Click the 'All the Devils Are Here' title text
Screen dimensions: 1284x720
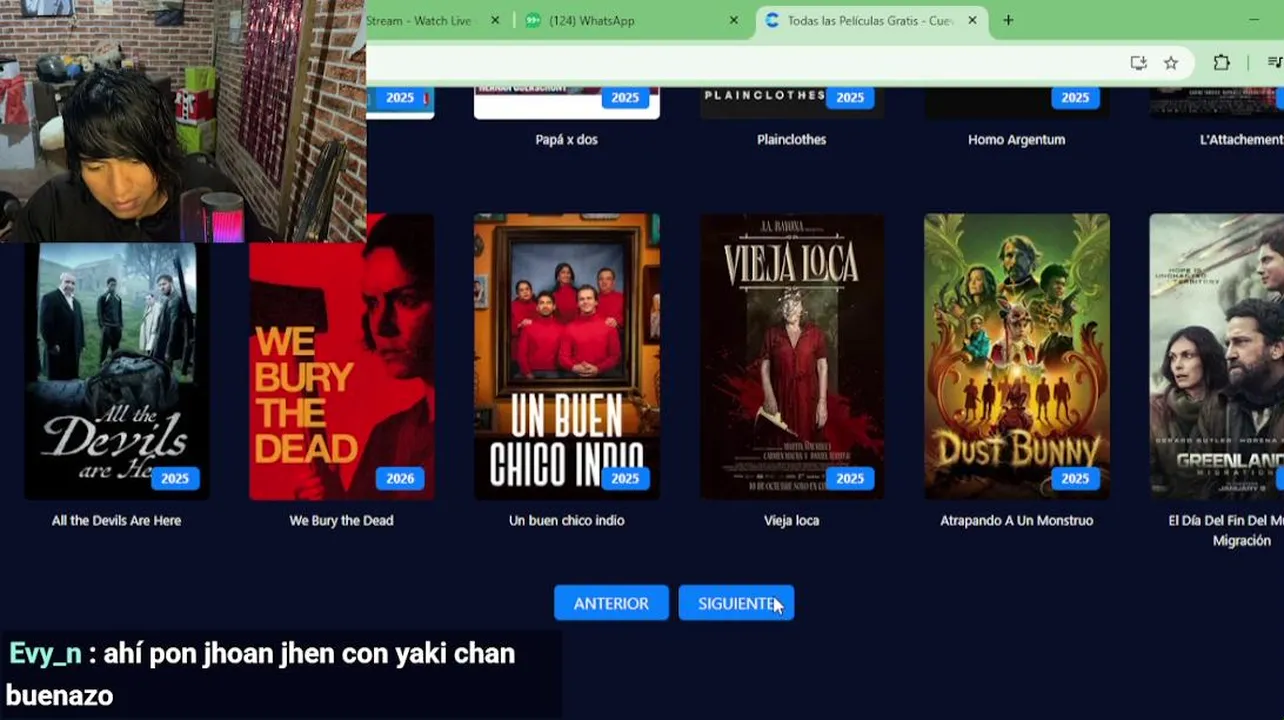pyautogui.click(x=116, y=520)
